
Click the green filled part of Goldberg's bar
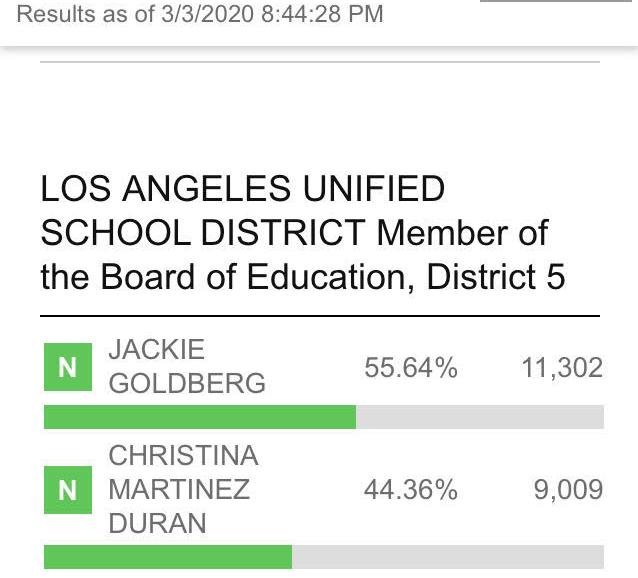(x=200, y=417)
